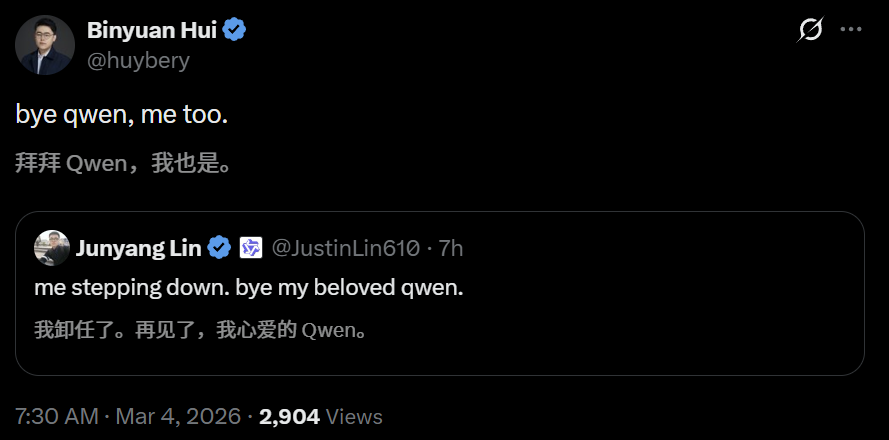This screenshot has width=889, height=440.
Task: Click the @huybery handle
Action: pos(138,60)
